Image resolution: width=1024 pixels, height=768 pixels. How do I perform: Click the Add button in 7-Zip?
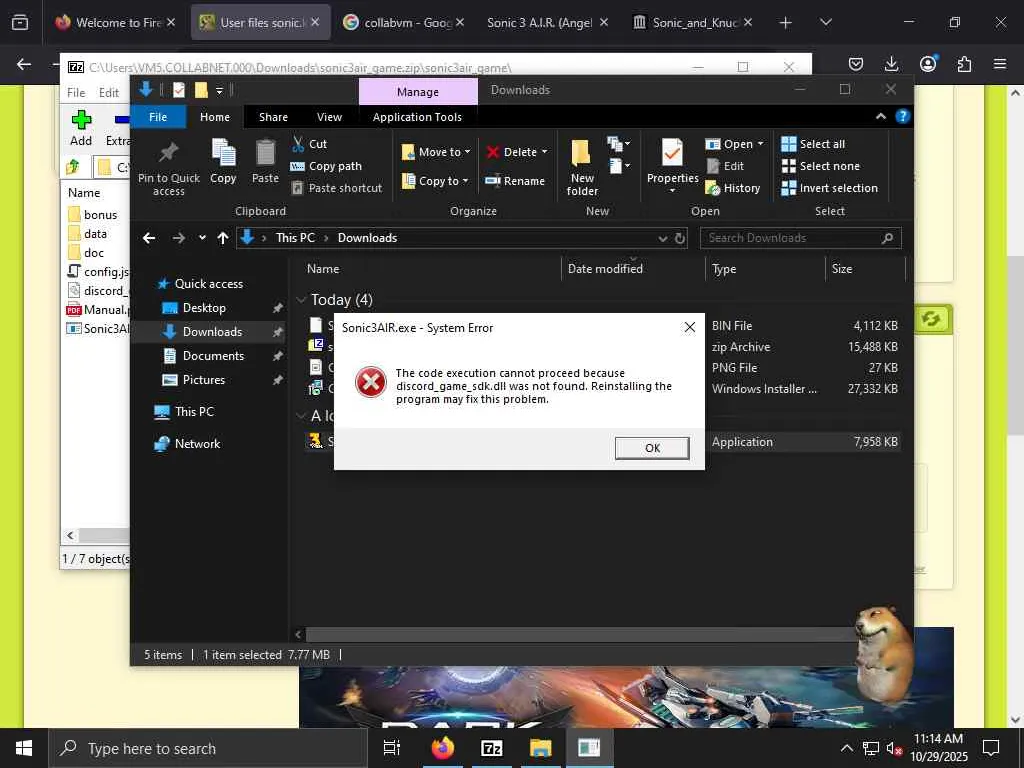pyautogui.click(x=81, y=127)
